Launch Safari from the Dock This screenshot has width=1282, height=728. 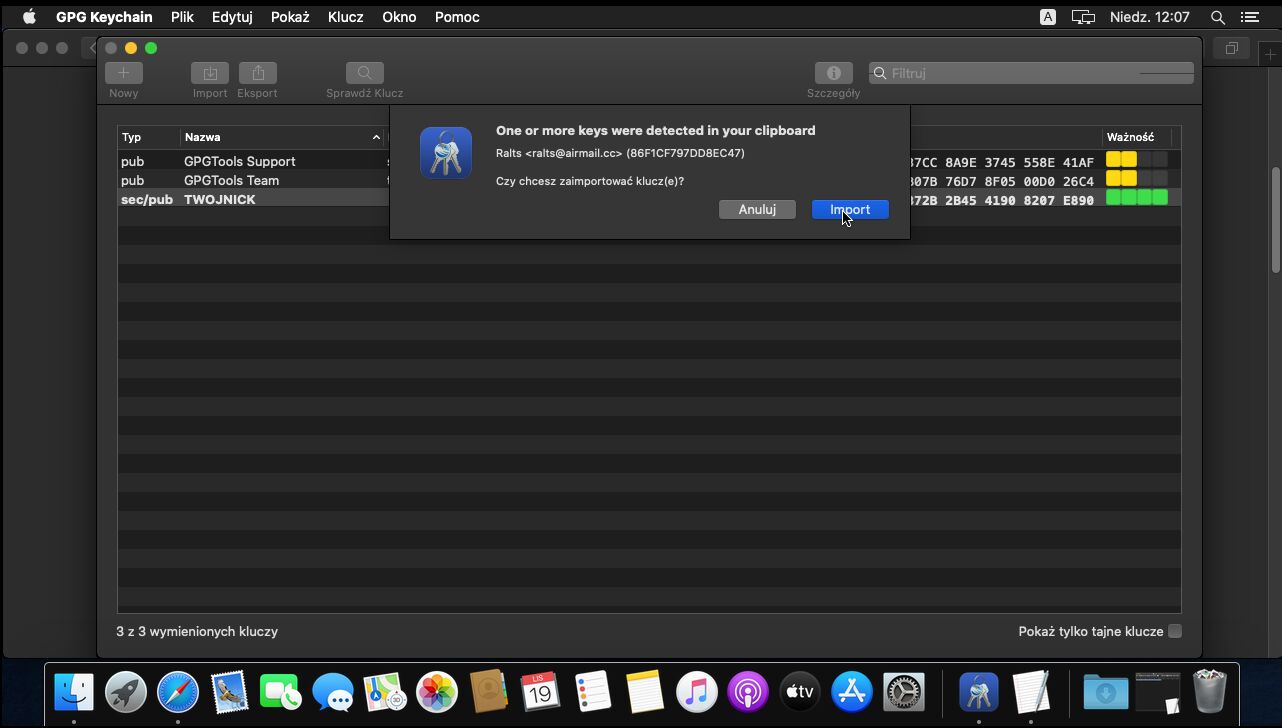[177, 691]
